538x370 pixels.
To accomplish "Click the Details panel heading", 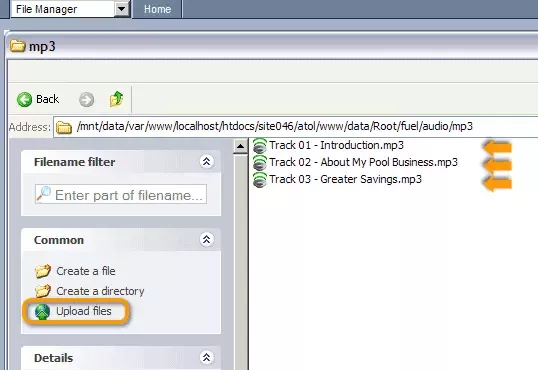I will tap(54, 358).
